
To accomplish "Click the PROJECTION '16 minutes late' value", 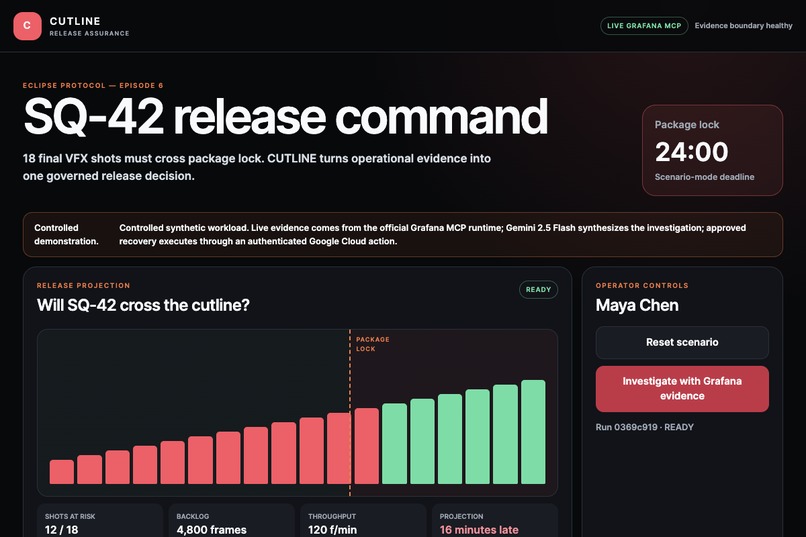I will [x=479, y=530].
